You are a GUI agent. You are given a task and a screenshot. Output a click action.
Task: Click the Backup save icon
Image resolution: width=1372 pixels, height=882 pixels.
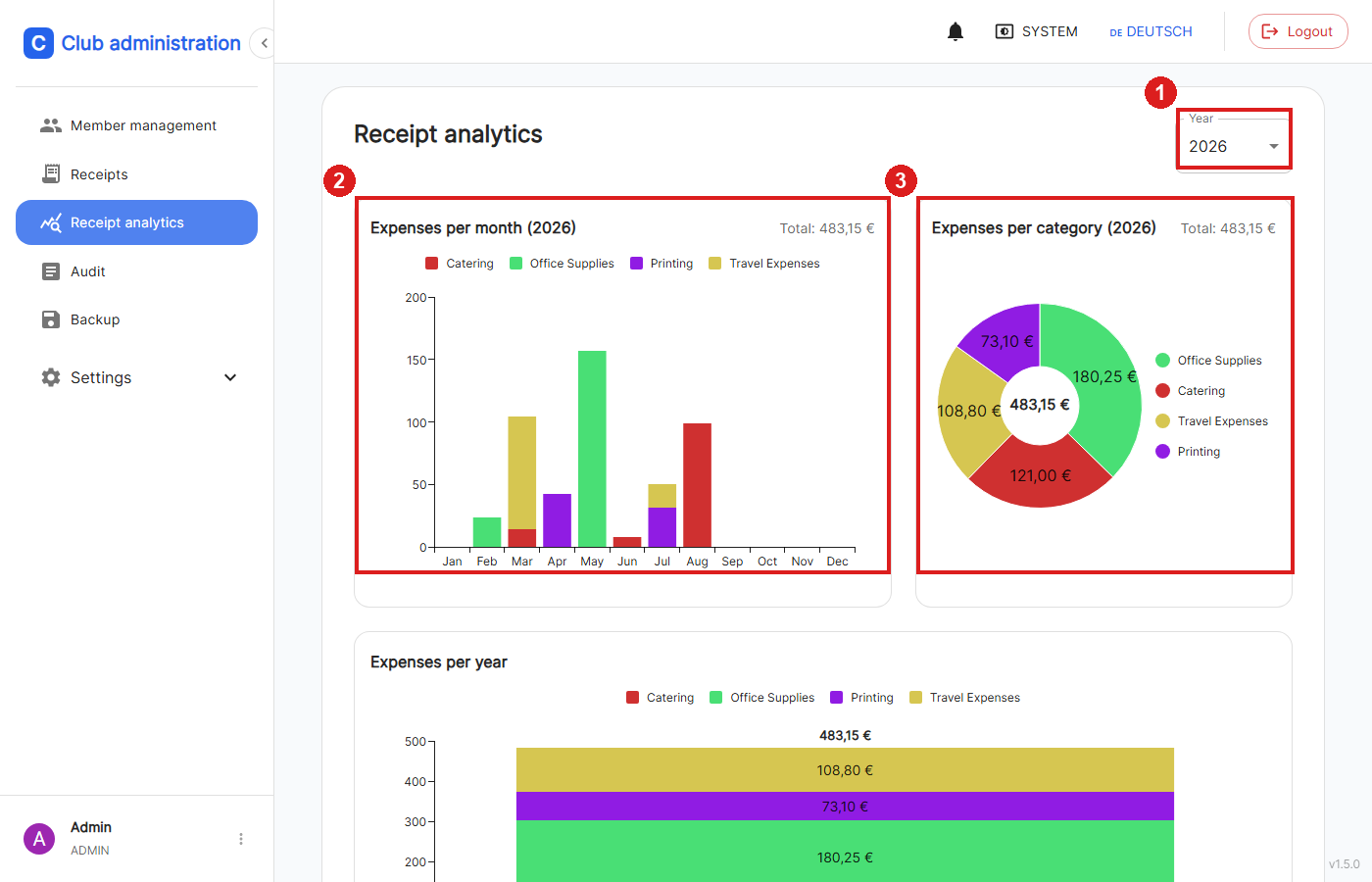[51, 319]
